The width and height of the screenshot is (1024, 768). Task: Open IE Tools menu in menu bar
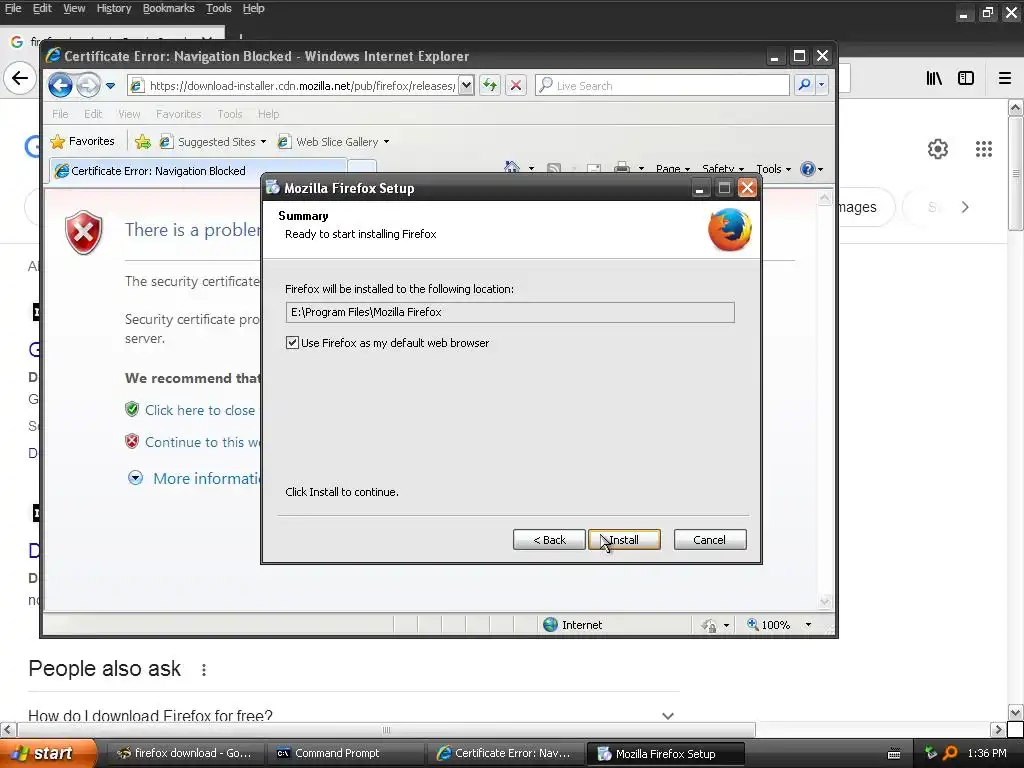(x=230, y=114)
